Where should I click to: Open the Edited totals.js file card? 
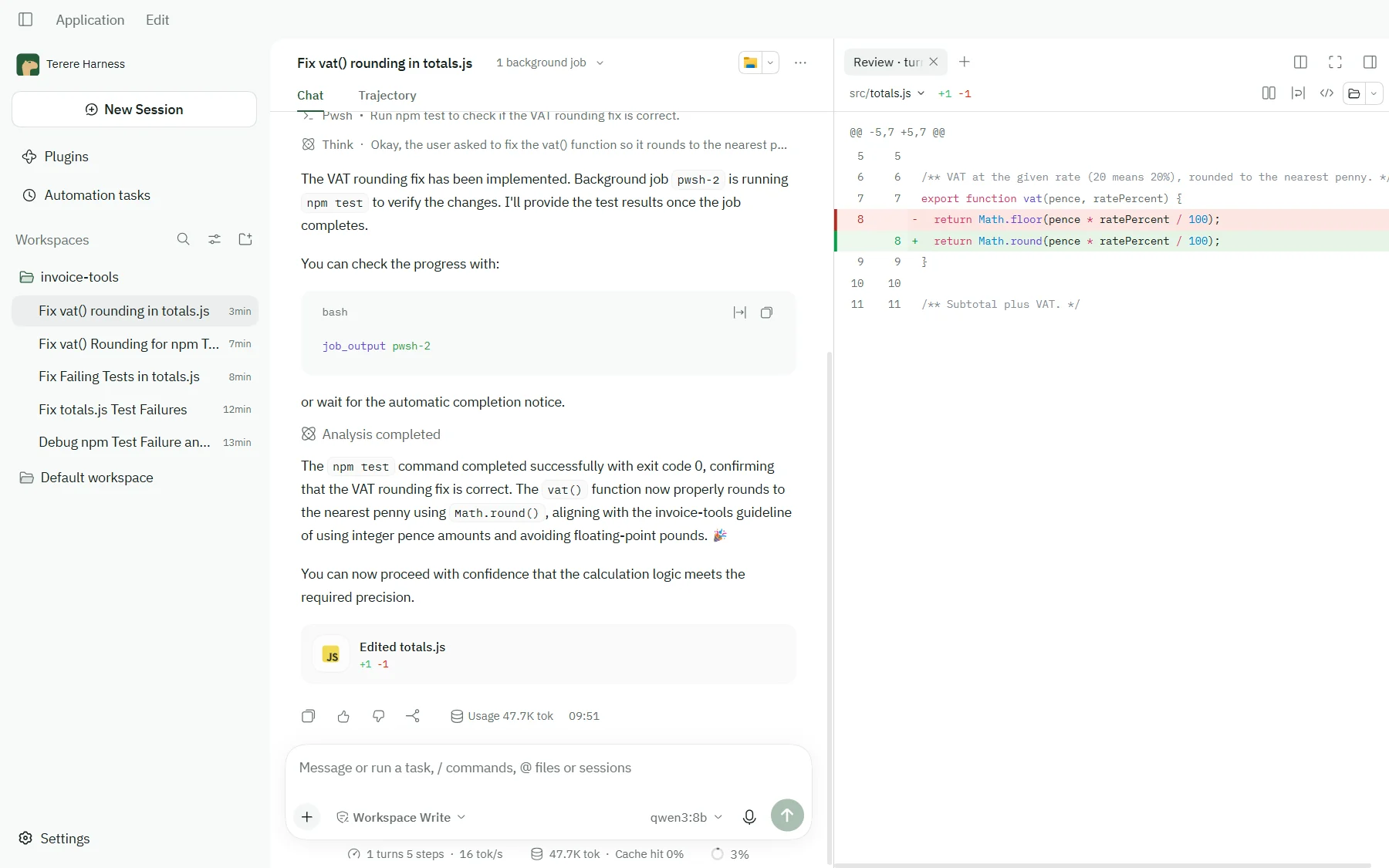(x=549, y=654)
